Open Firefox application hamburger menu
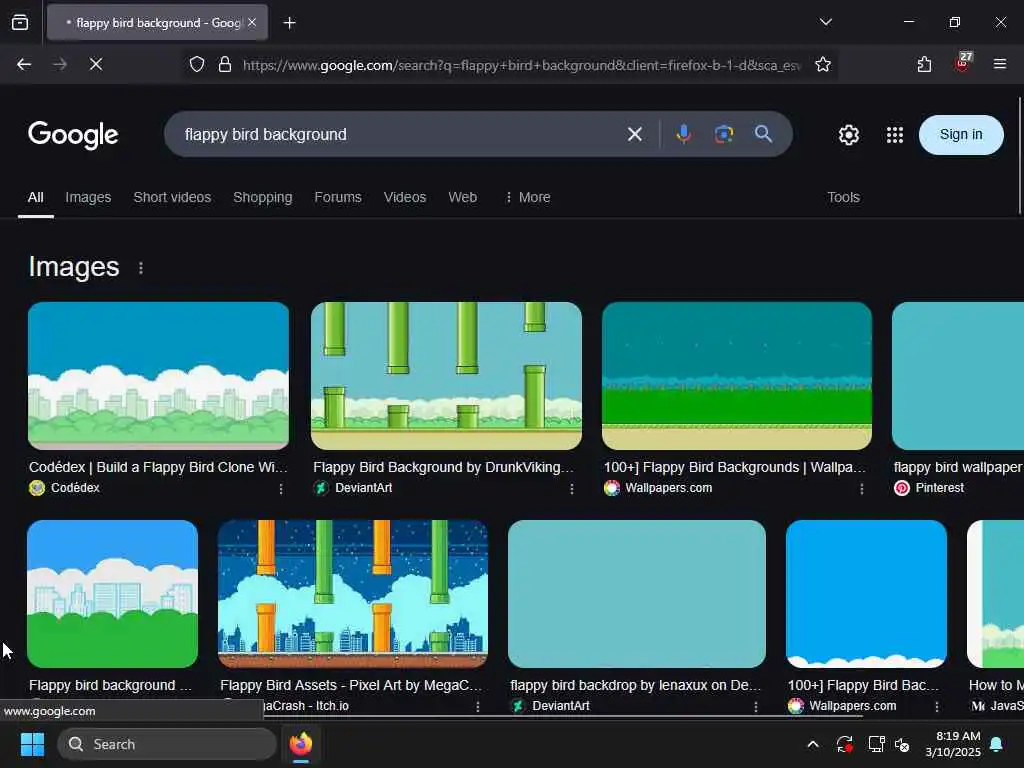The height and width of the screenshot is (768, 1024). click(999, 64)
